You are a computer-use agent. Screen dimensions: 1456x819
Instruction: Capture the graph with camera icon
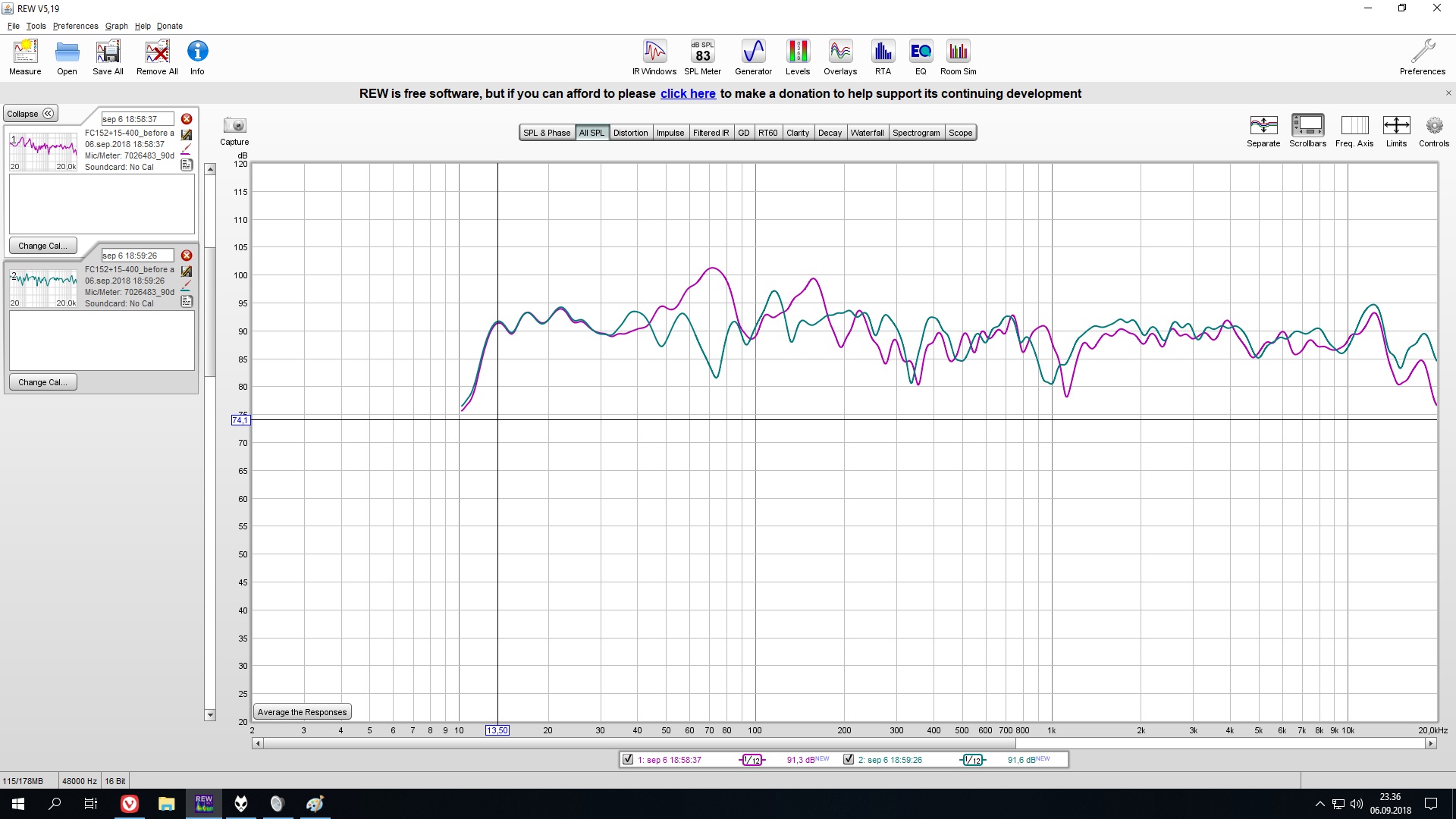click(234, 131)
